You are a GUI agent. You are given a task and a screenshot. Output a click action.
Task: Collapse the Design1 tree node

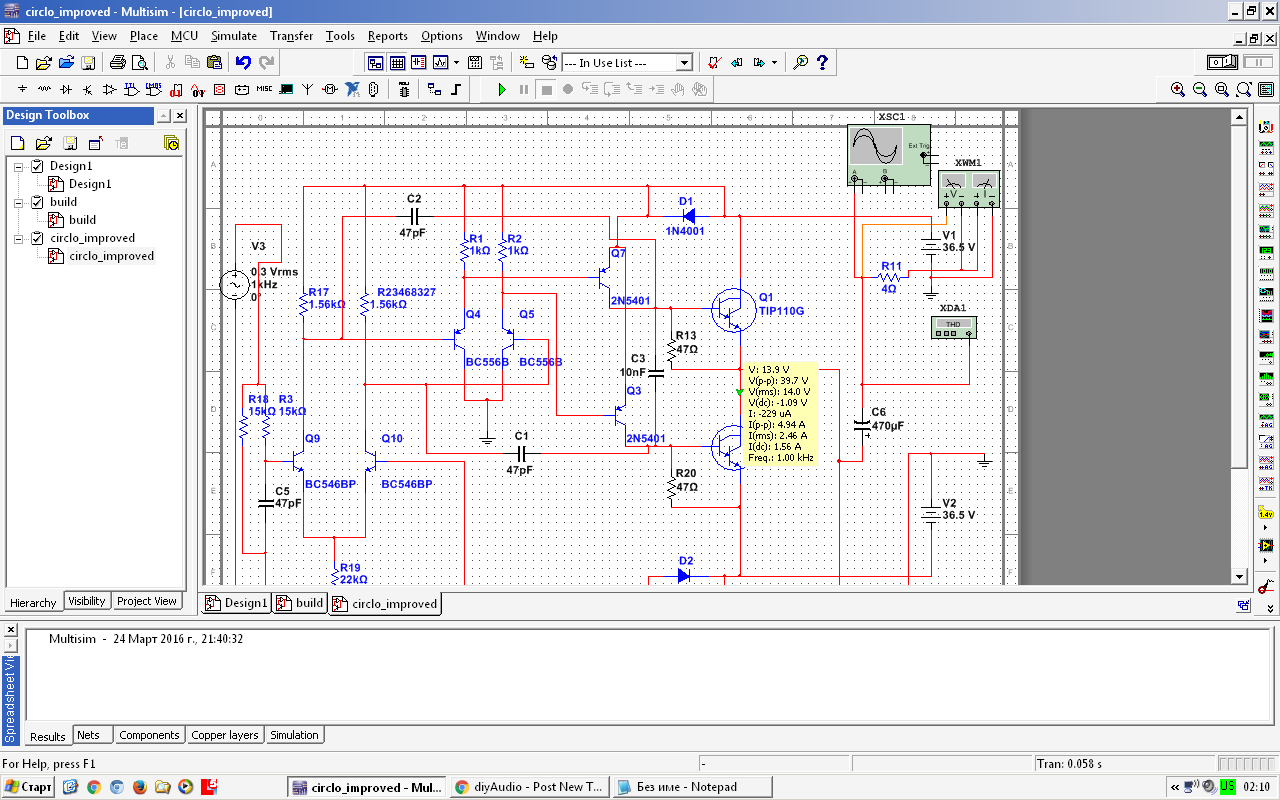pyautogui.click(x=18, y=166)
